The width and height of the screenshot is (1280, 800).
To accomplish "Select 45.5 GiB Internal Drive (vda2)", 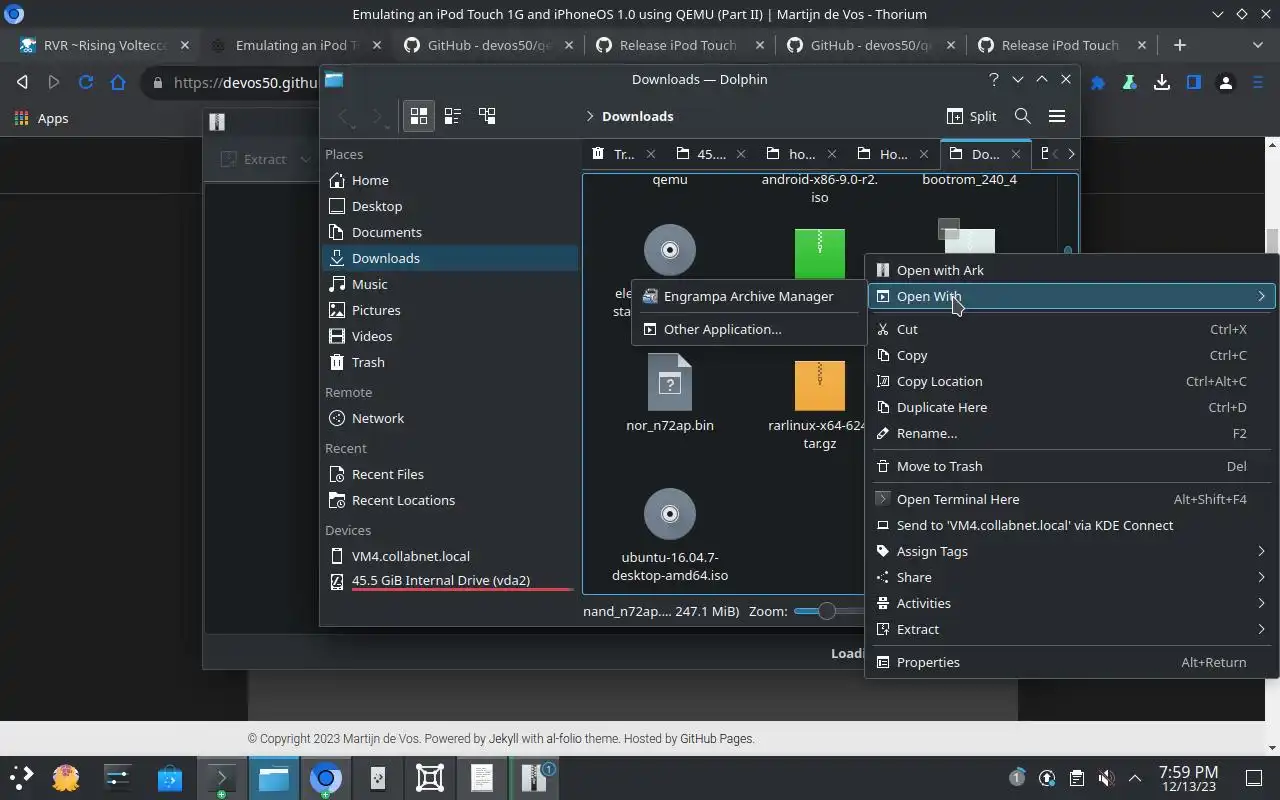I will [450, 580].
